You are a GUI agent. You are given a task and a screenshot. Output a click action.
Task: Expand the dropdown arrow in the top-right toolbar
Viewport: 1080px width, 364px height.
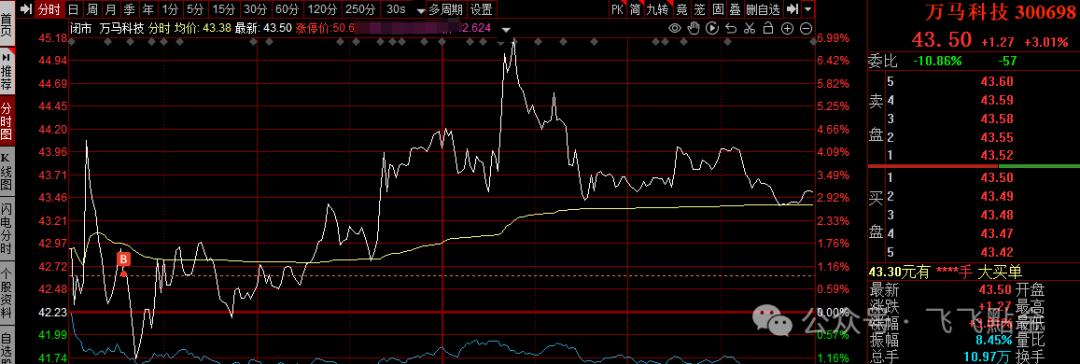click(x=808, y=9)
